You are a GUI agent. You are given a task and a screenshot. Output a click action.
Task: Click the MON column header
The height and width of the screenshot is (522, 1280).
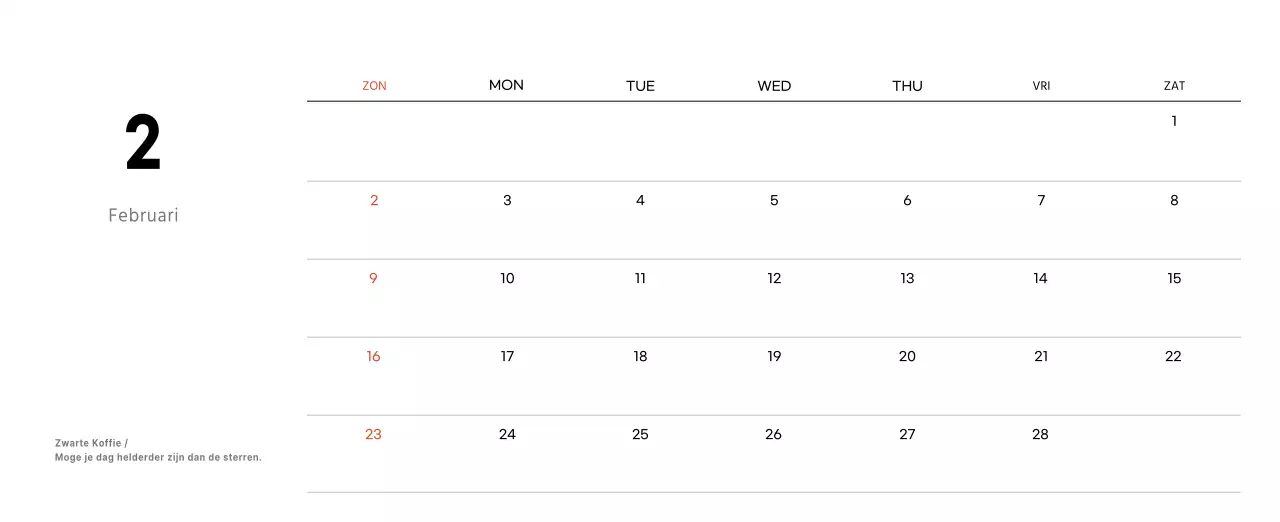(x=506, y=85)
